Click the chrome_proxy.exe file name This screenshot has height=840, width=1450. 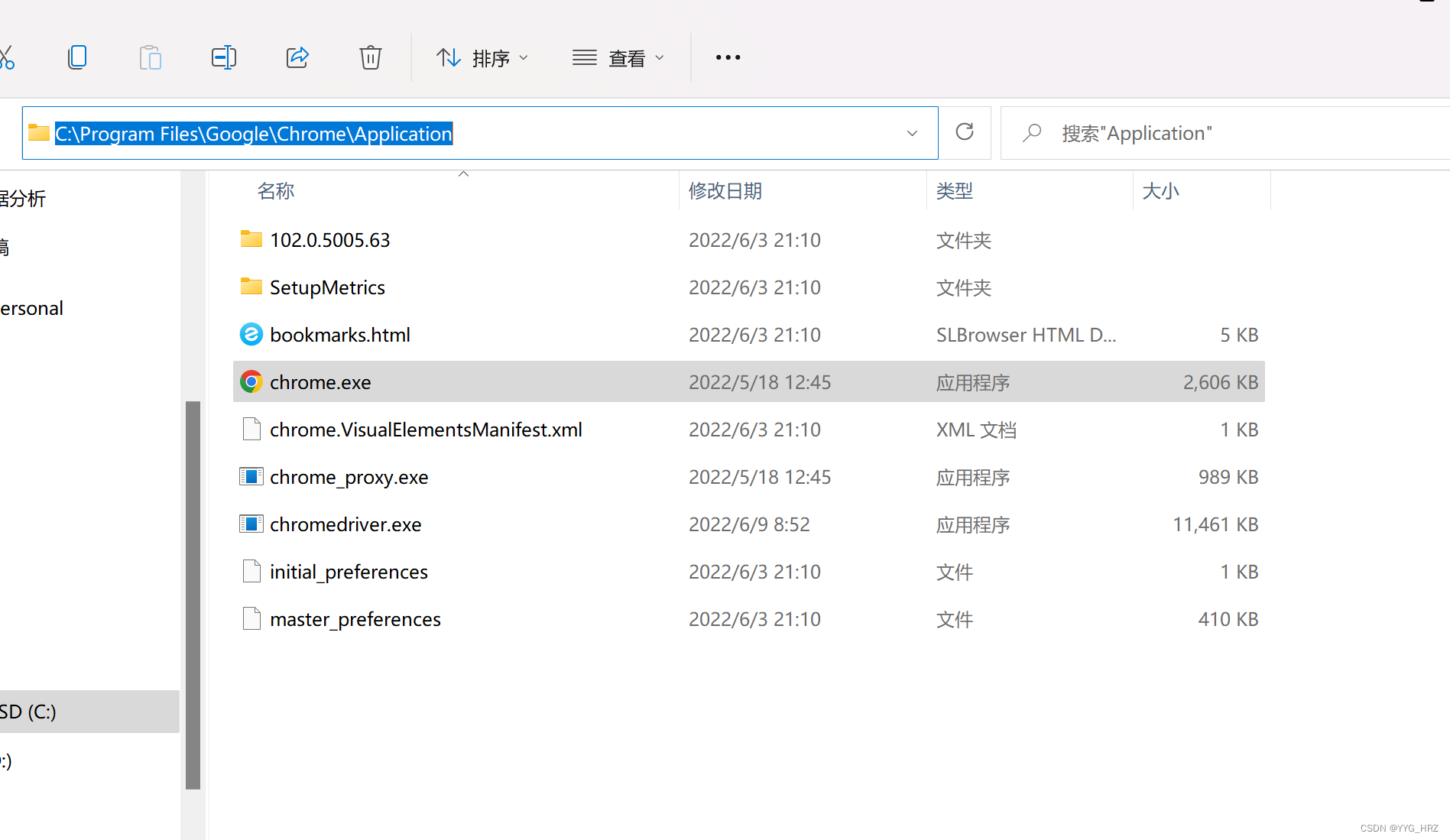coord(349,477)
